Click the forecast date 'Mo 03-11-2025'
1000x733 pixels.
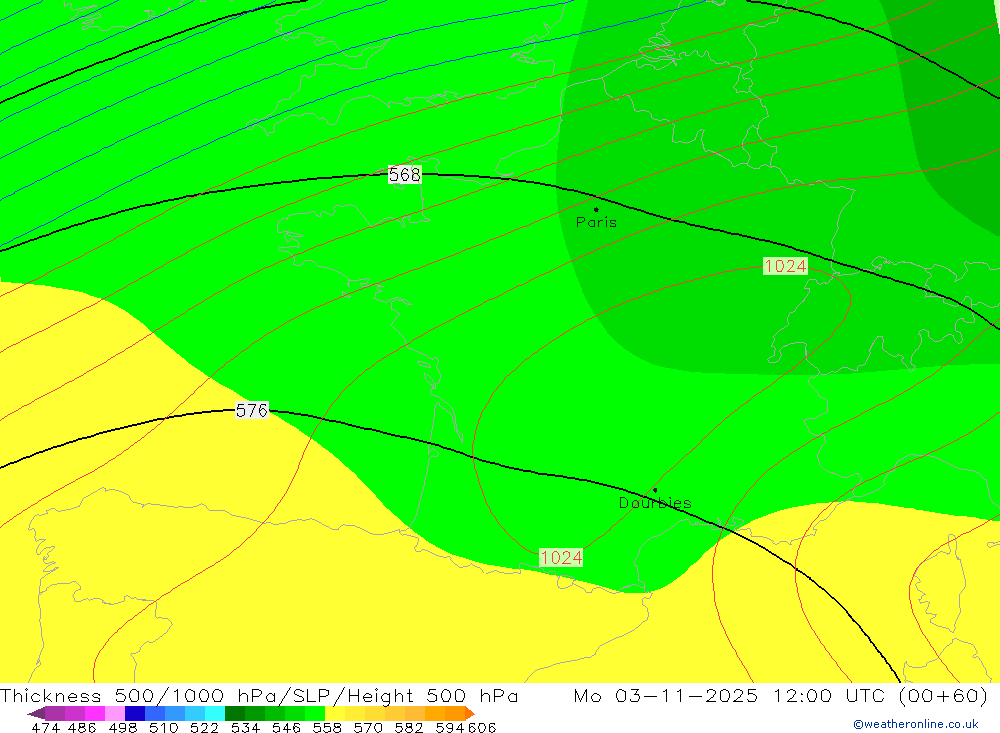[666, 695]
